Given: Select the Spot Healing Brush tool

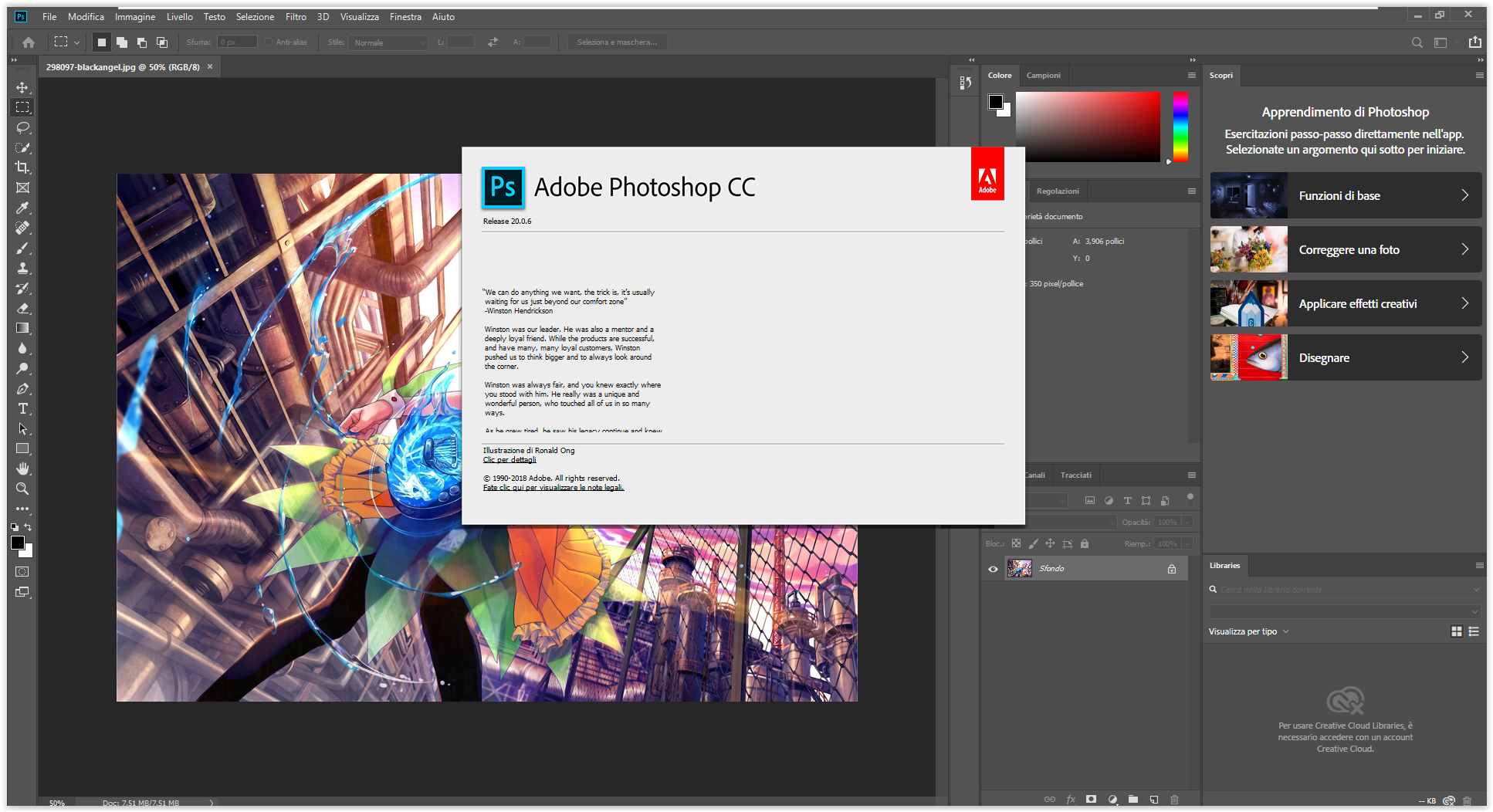Looking at the screenshot, I should click(x=22, y=228).
